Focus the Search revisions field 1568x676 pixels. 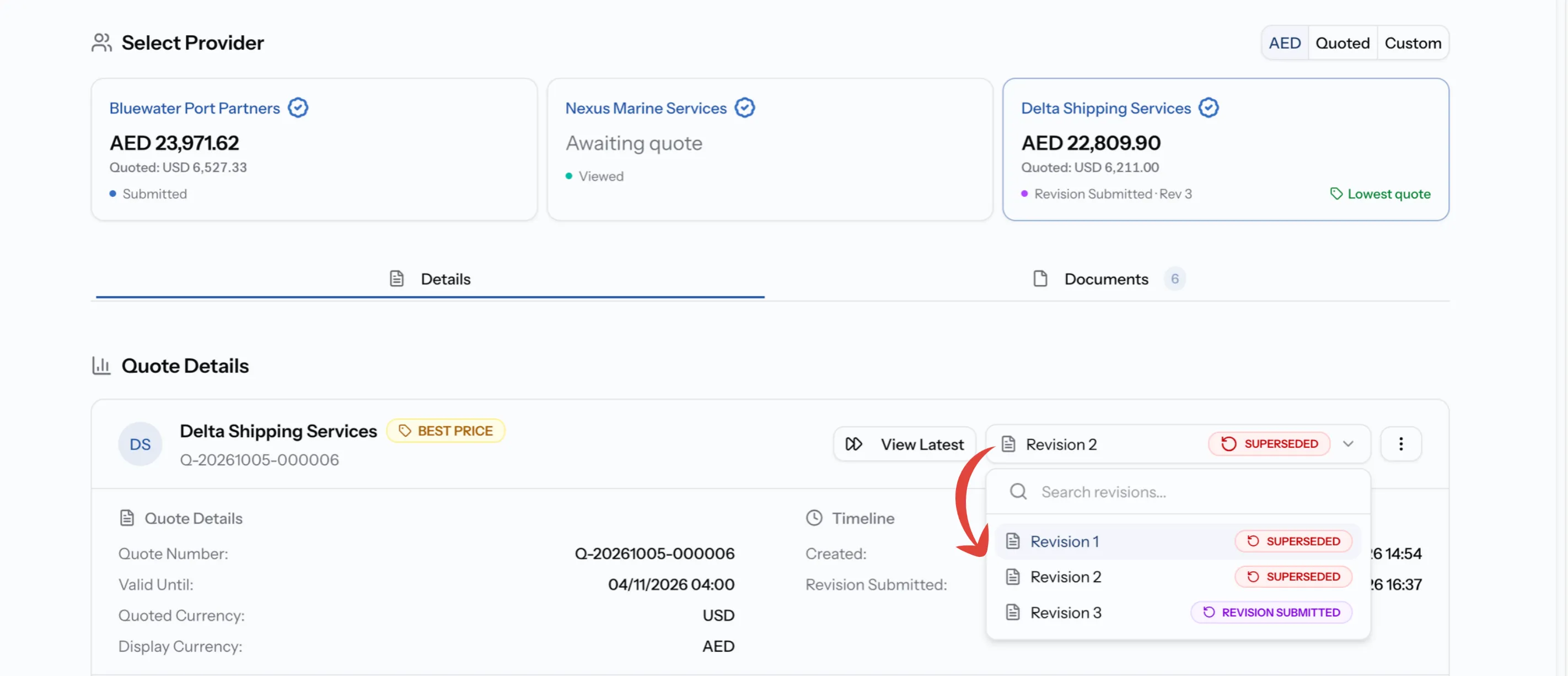[1177, 491]
